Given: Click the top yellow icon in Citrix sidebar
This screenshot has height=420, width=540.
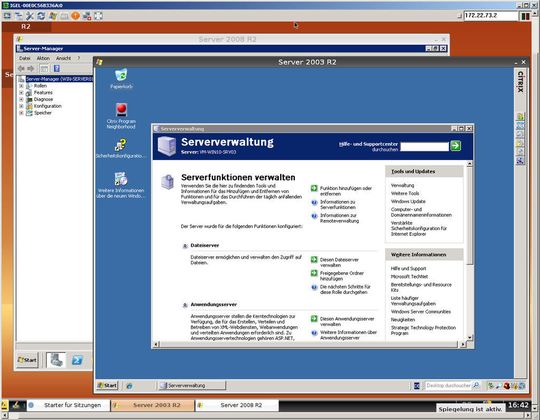Looking at the screenshot, I should pos(520,117).
